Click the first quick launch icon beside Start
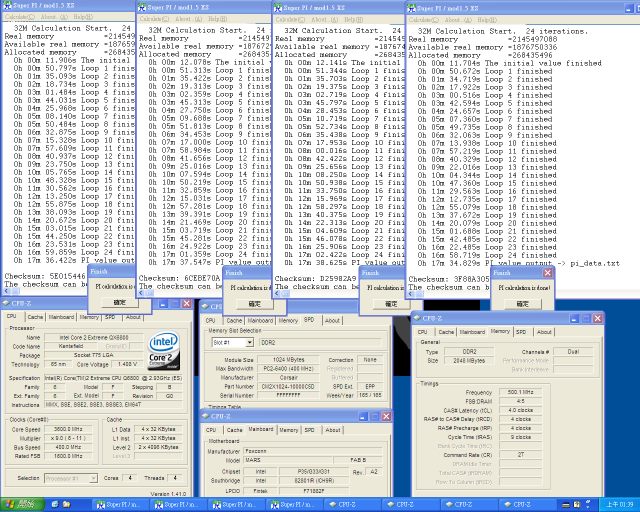This screenshot has width=640, height=512. 55,505
